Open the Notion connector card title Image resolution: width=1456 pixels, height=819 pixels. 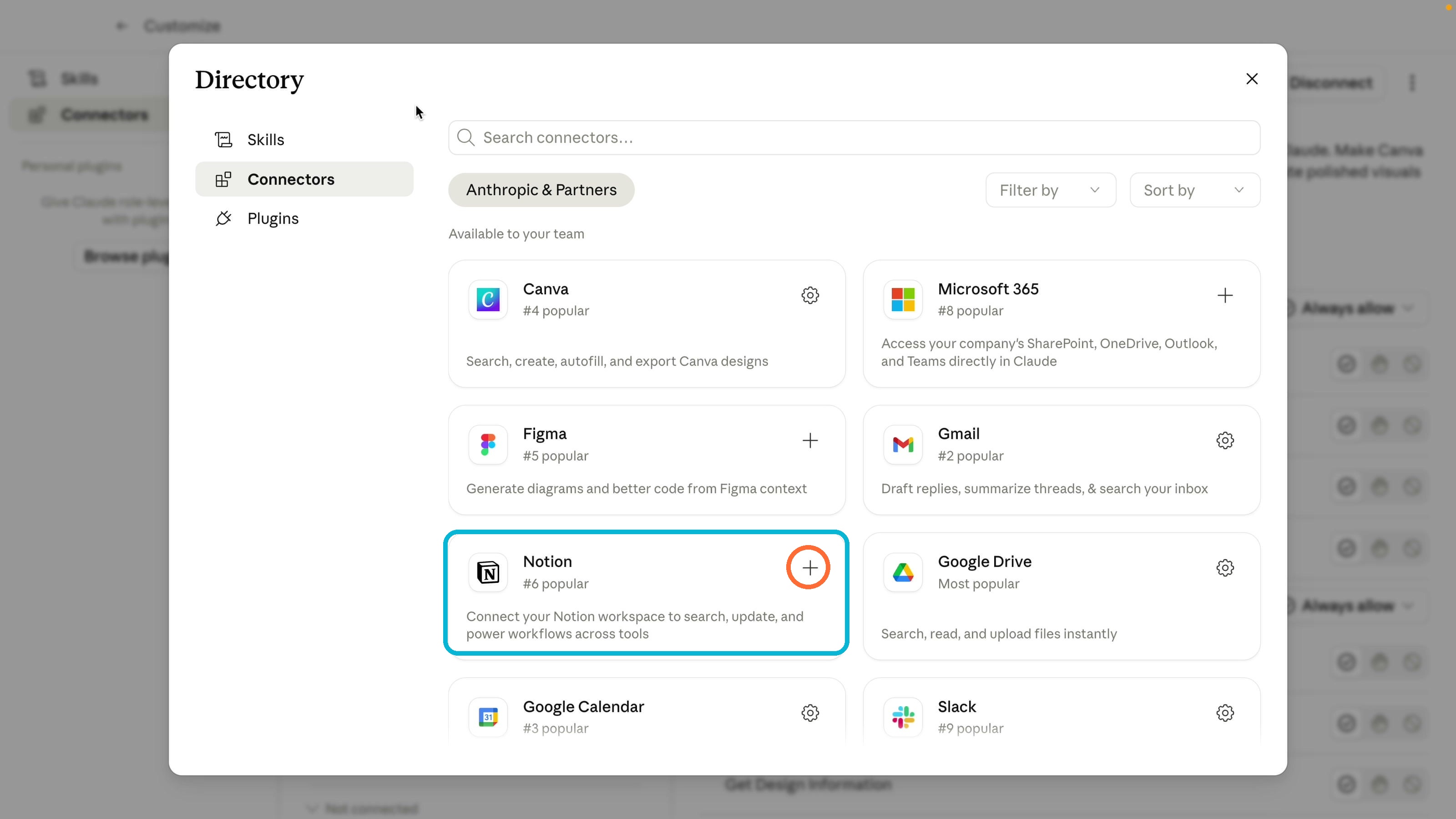point(547,561)
